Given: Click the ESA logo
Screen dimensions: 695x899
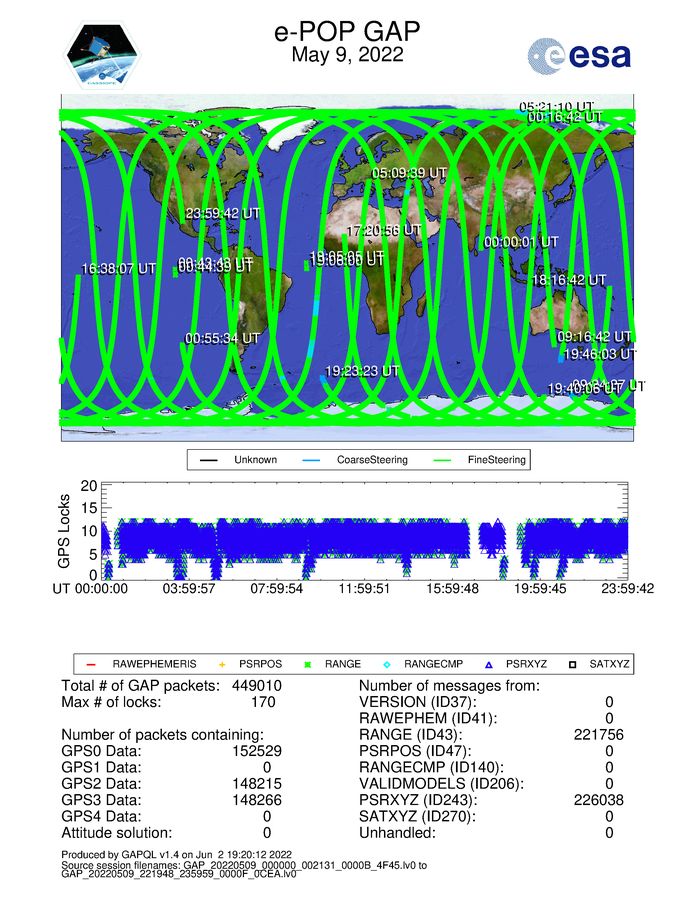Looking at the screenshot, I should click(x=580, y=55).
